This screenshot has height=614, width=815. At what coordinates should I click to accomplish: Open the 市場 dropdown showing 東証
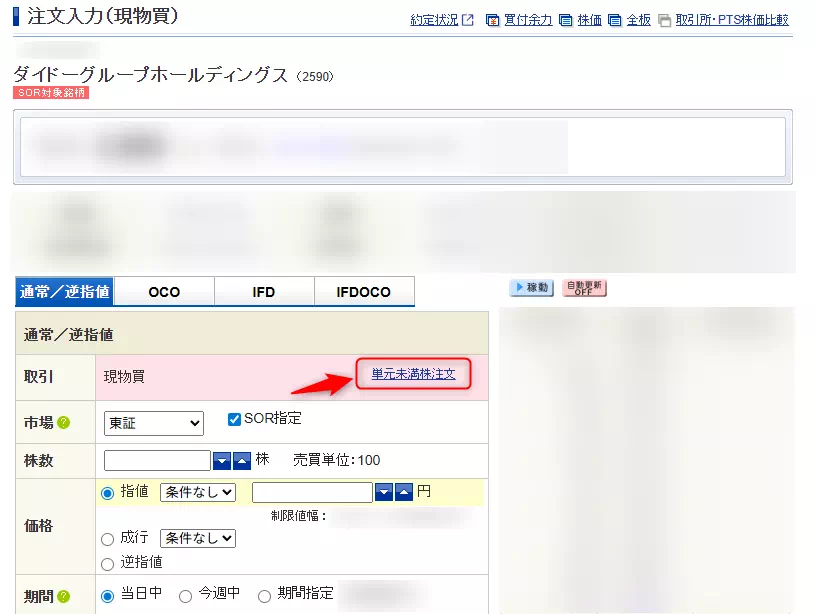pyautogui.click(x=154, y=423)
